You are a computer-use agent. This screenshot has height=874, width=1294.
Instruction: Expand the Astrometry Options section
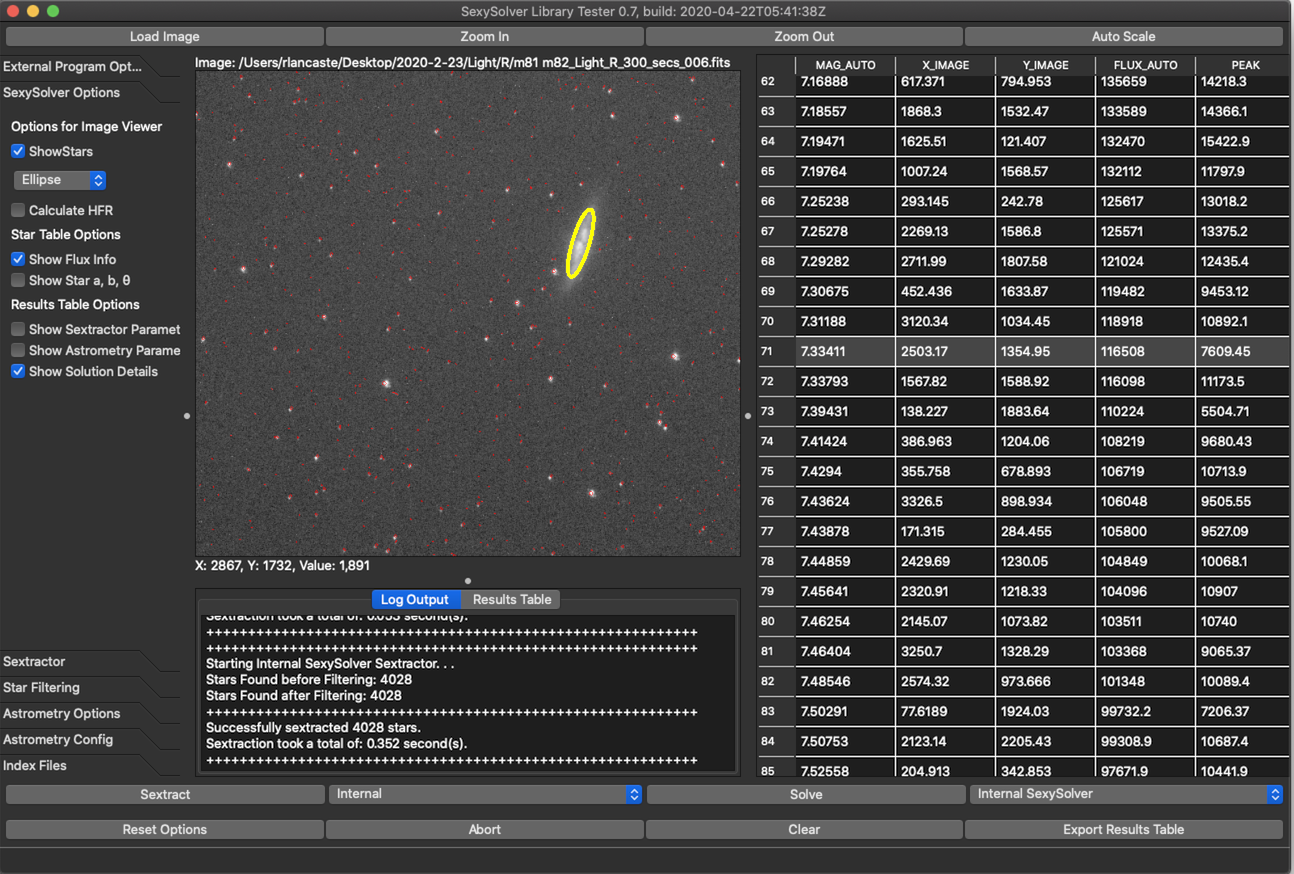click(62, 713)
